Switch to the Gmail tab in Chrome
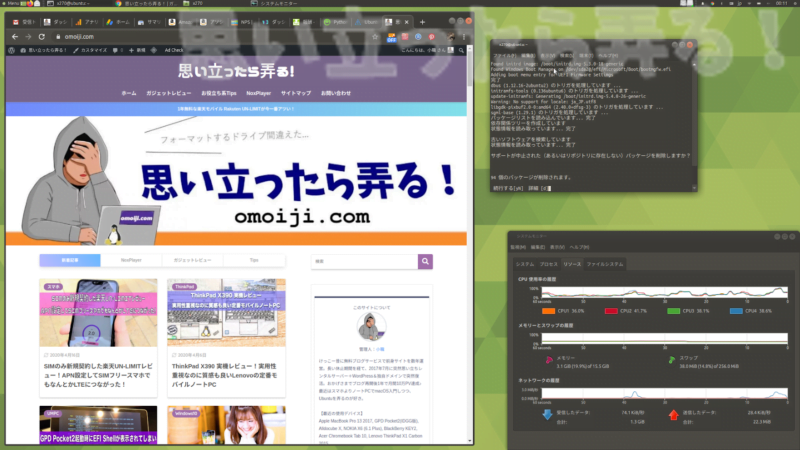Image resolution: width=800 pixels, height=450 pixels. tap(24, 22)
